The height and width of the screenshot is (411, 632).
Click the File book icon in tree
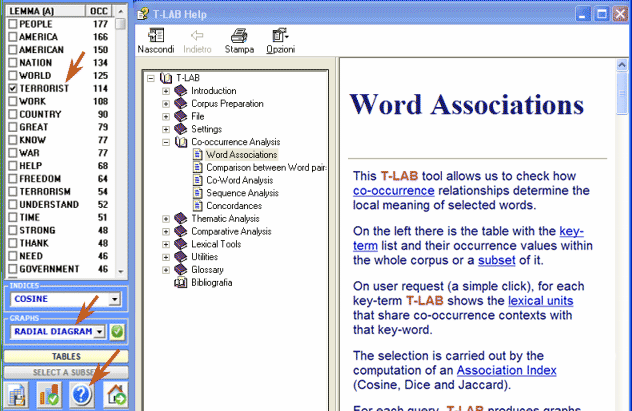181,116
